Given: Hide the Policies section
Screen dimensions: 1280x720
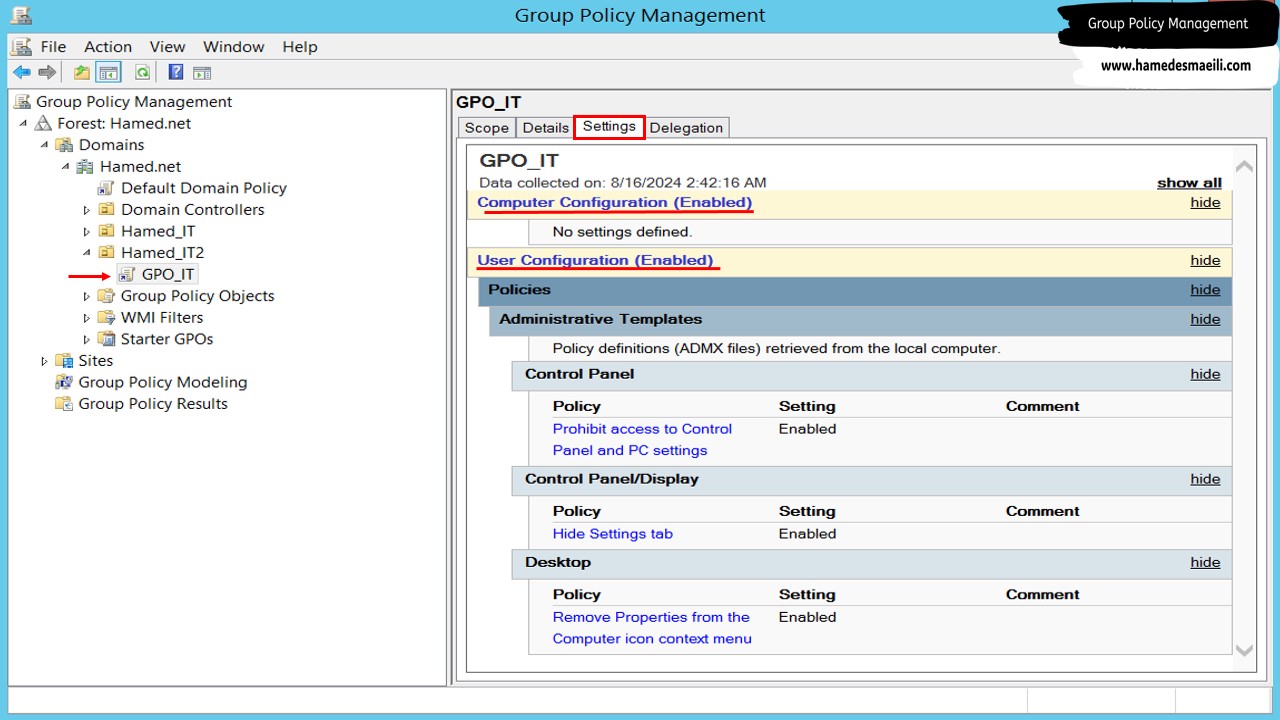Looking at the screenshot, I should (1205, 290).
